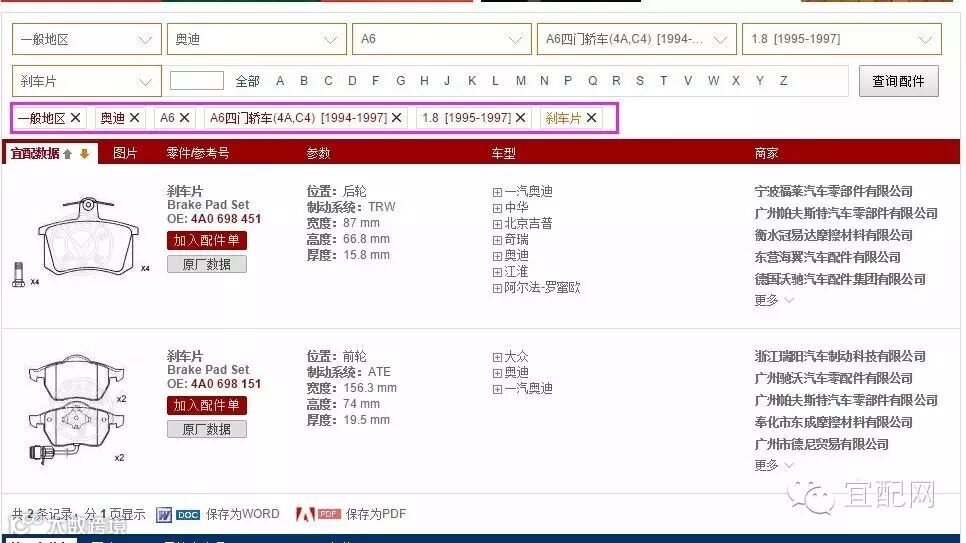Open merchant 奉化市东成摩擦材料有限公司
This screenshot has width=966, height=543.
tap(834, 423)
